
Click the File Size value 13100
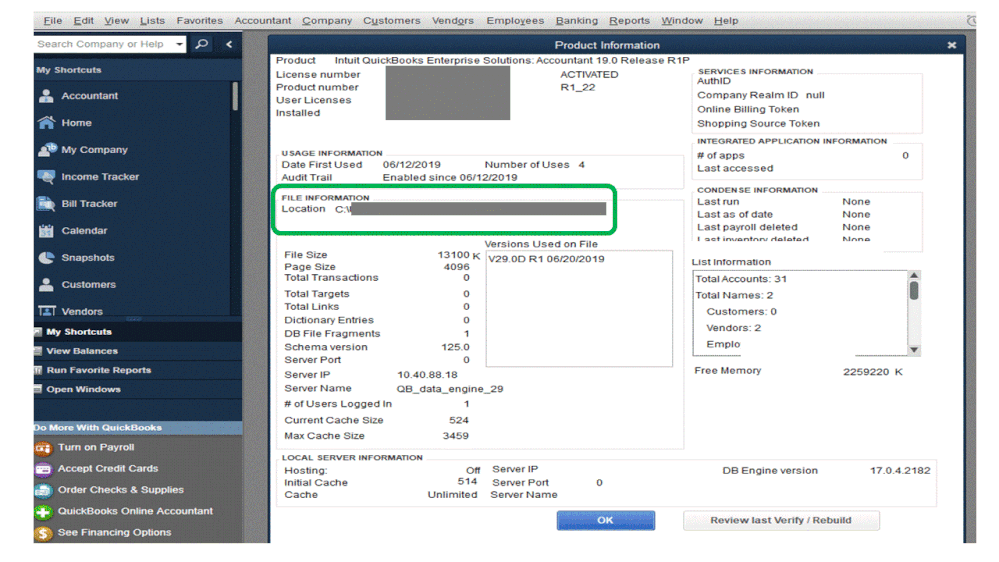coord(453,255)
